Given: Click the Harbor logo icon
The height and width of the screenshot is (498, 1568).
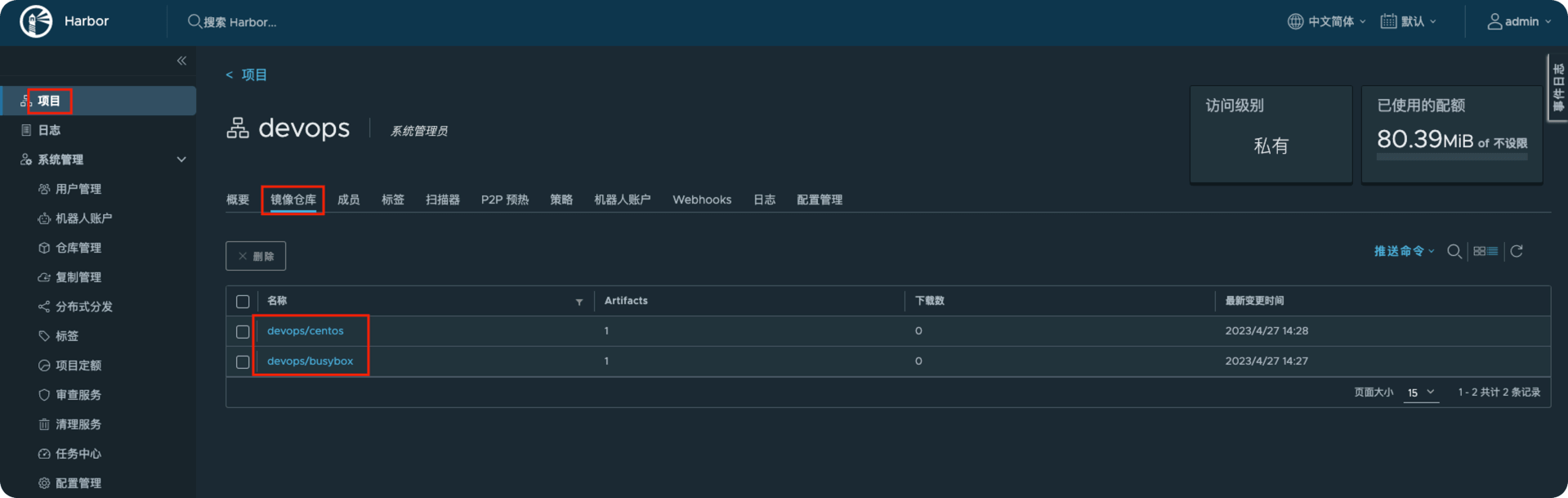Looking at the screenshot, I should pos(36,21).
